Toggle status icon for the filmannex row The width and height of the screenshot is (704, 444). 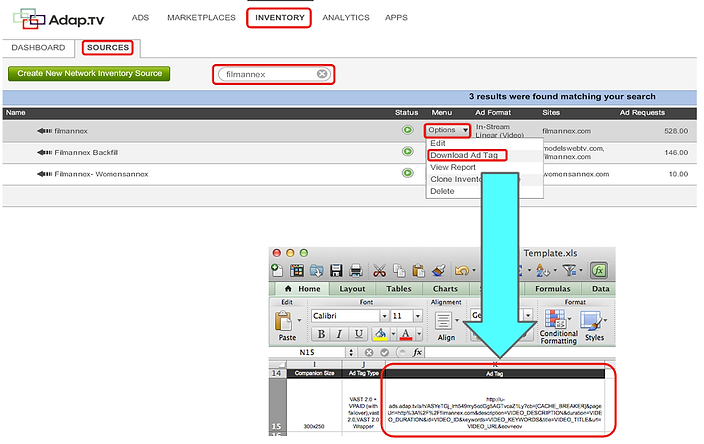pos(408,130)
